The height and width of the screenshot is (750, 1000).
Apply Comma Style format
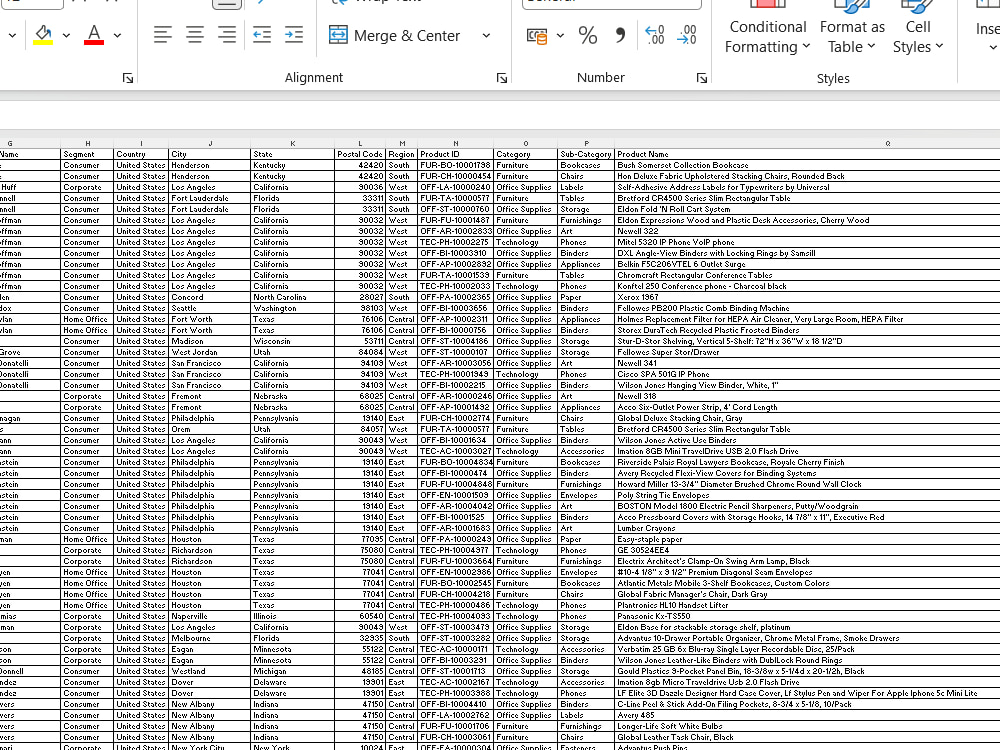[x=619, y=35]
